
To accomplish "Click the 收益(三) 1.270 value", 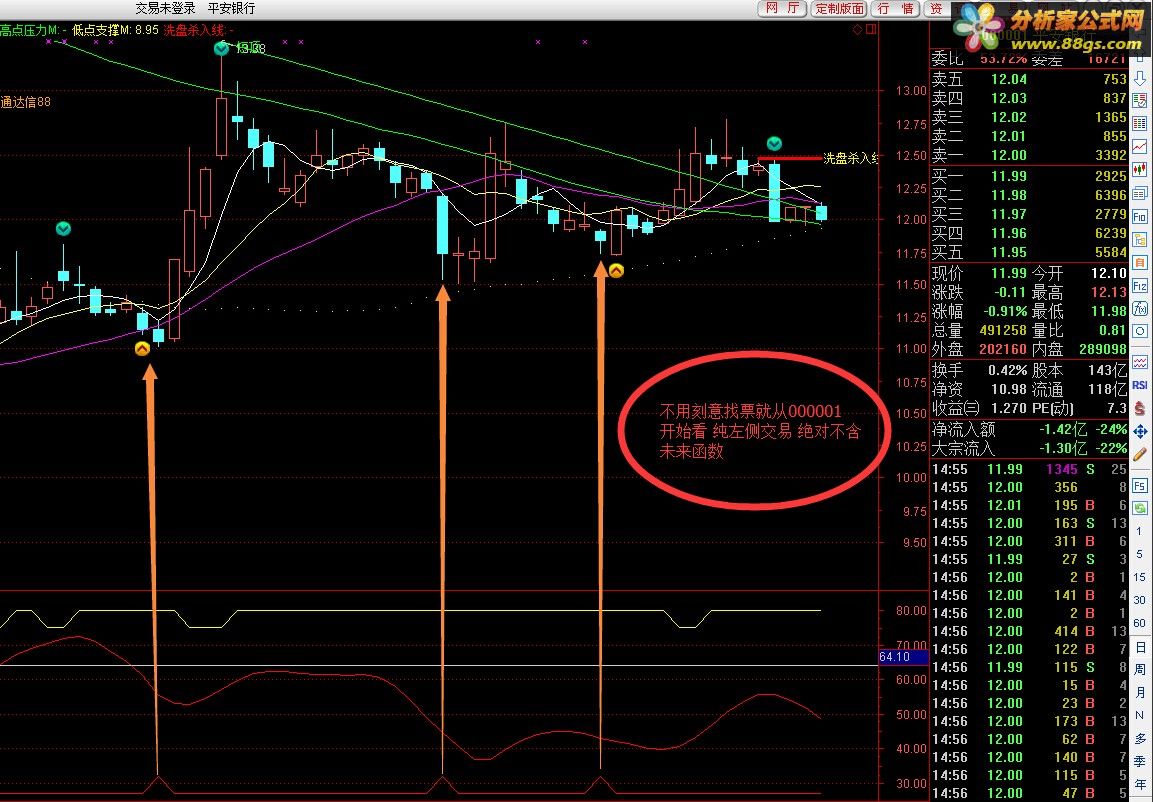I will tap(1008, 408).
